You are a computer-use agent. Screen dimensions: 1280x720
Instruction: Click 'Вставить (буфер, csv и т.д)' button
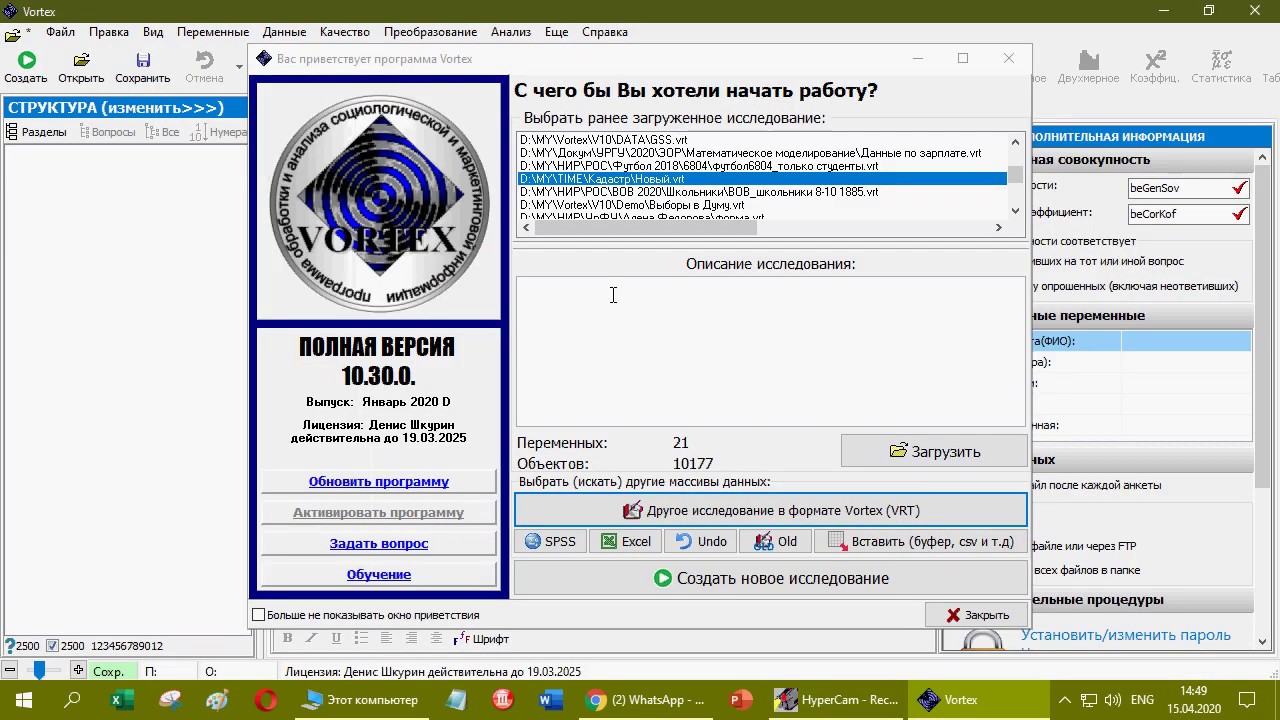[921, 541]
